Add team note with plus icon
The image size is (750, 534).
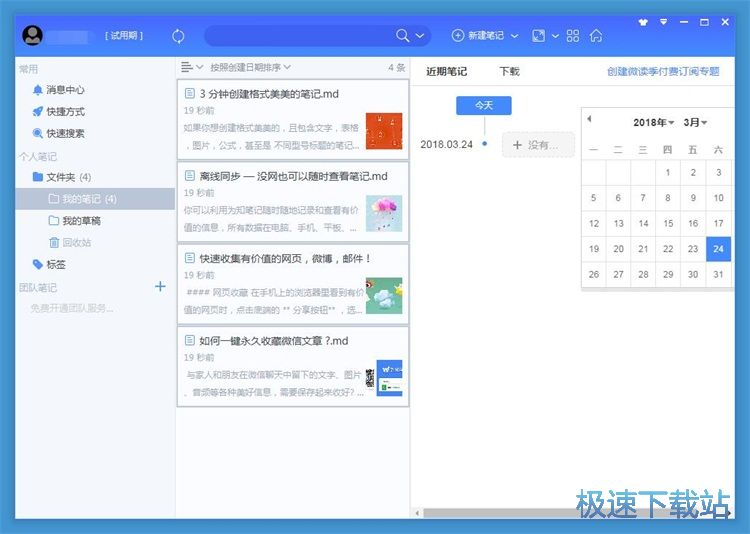160,287
